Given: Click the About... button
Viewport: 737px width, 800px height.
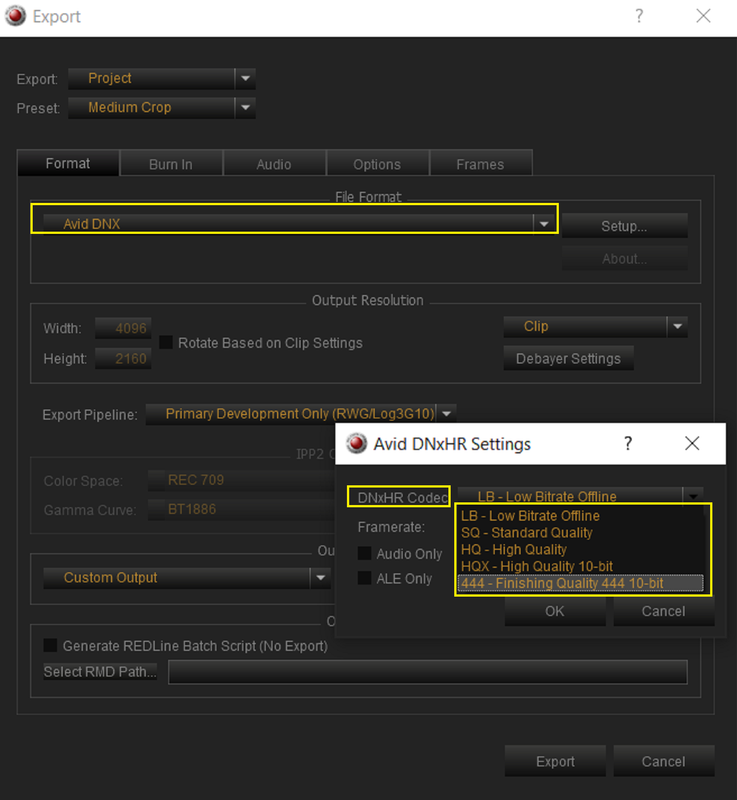Looking at the screenshot, I should pyautogui.click(x=624, y=259).
